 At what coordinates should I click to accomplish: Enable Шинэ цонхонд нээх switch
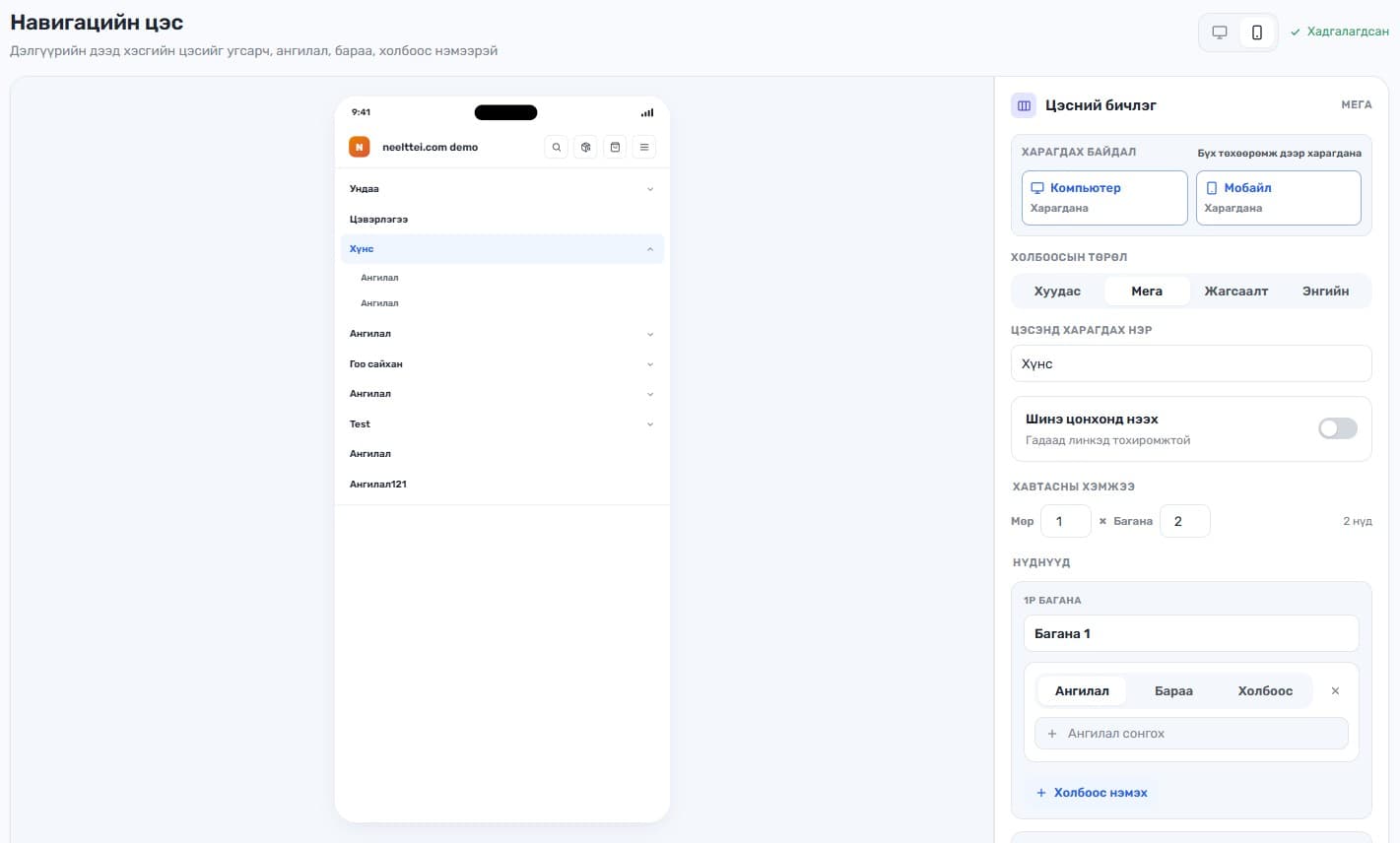coord(1338,428)
